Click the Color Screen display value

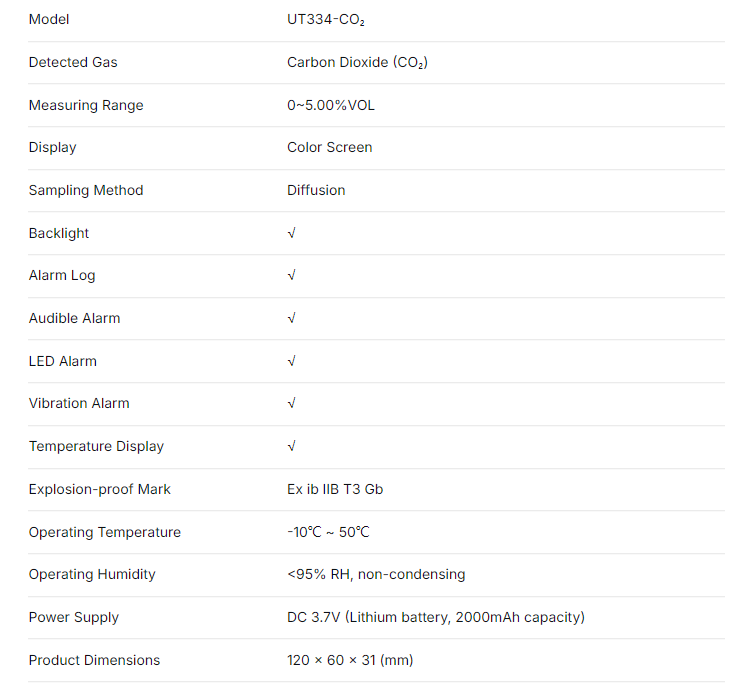(x=329, y=147)
